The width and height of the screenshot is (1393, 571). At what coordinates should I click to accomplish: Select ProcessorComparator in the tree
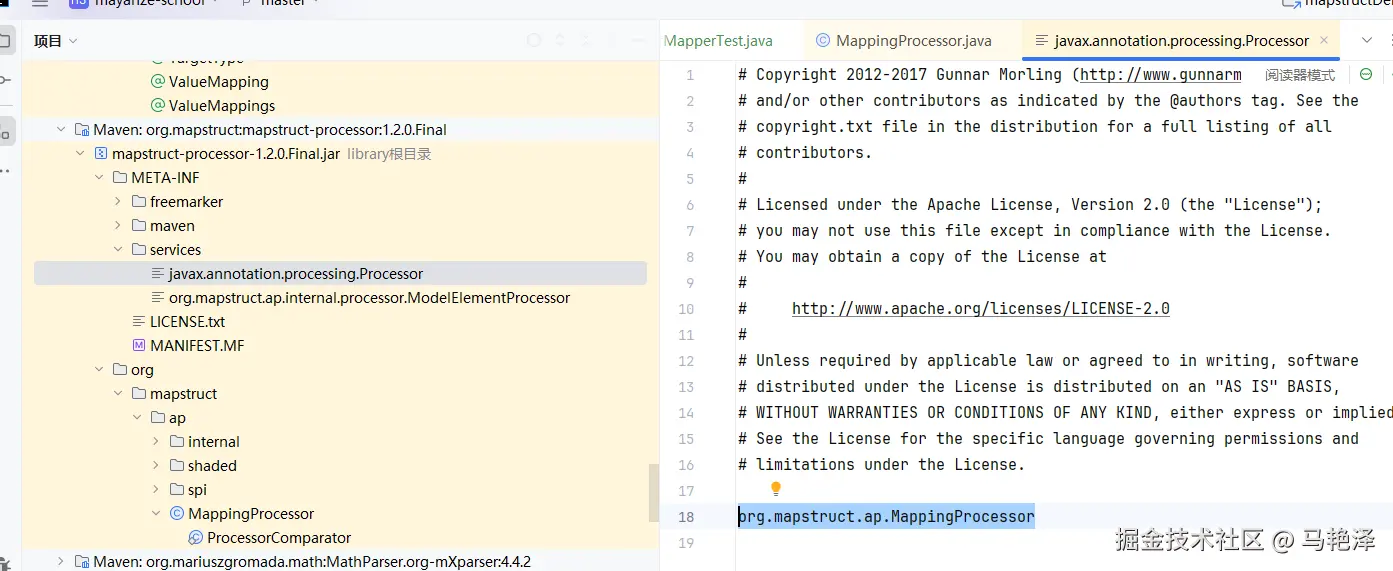[279, 538]
